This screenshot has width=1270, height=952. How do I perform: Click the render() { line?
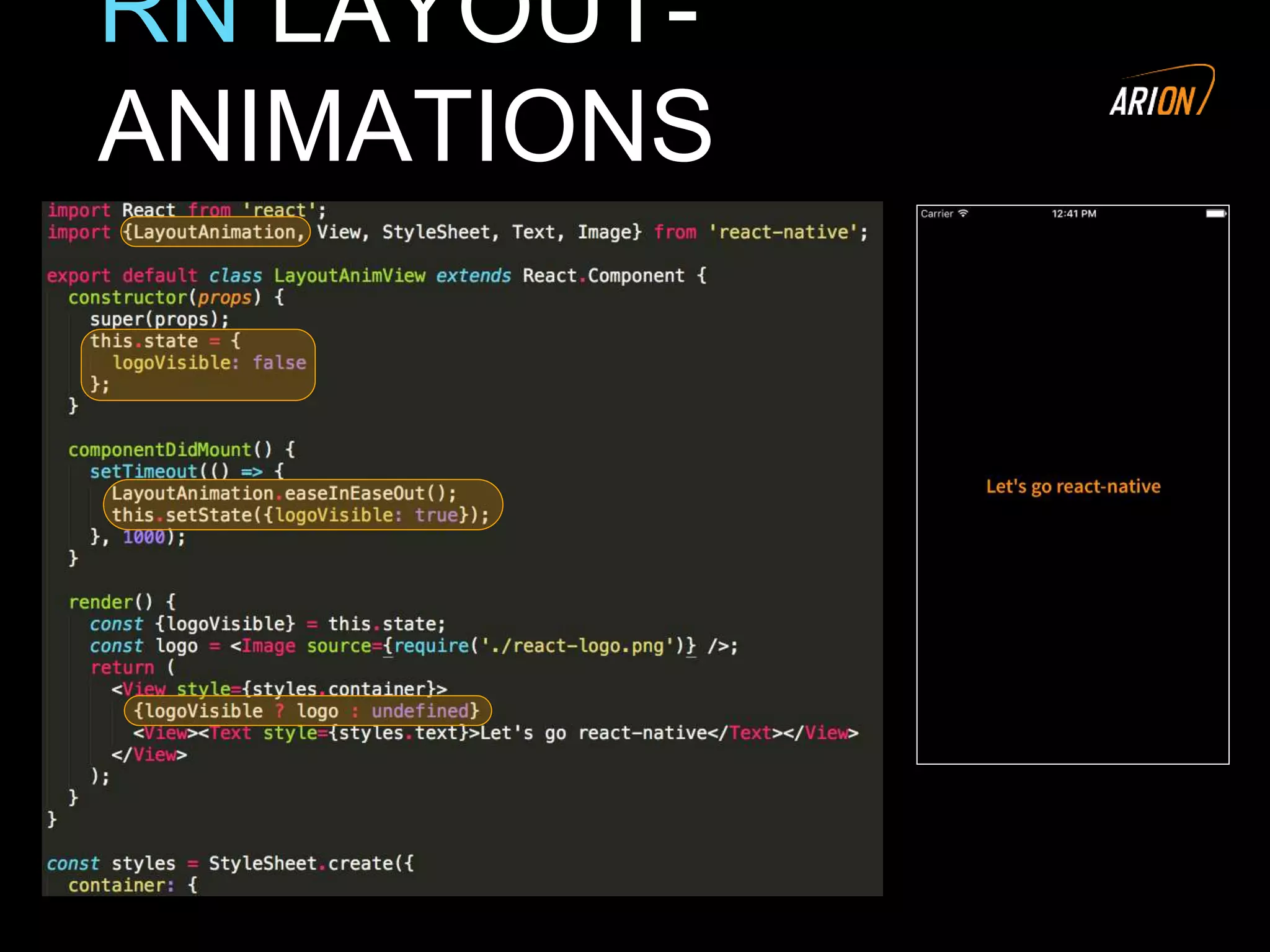(122, 602)
